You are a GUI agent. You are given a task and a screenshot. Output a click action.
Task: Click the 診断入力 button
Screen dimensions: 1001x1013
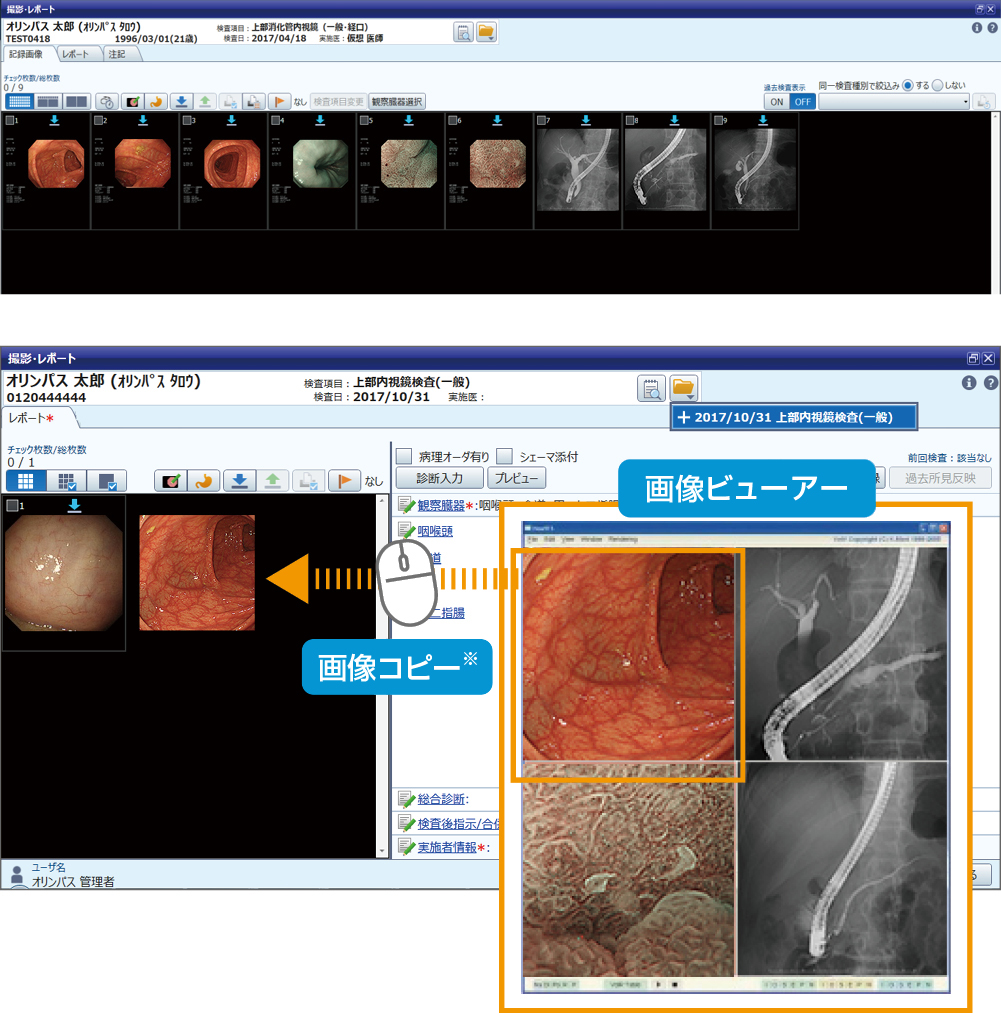click(x=440, y=479)
